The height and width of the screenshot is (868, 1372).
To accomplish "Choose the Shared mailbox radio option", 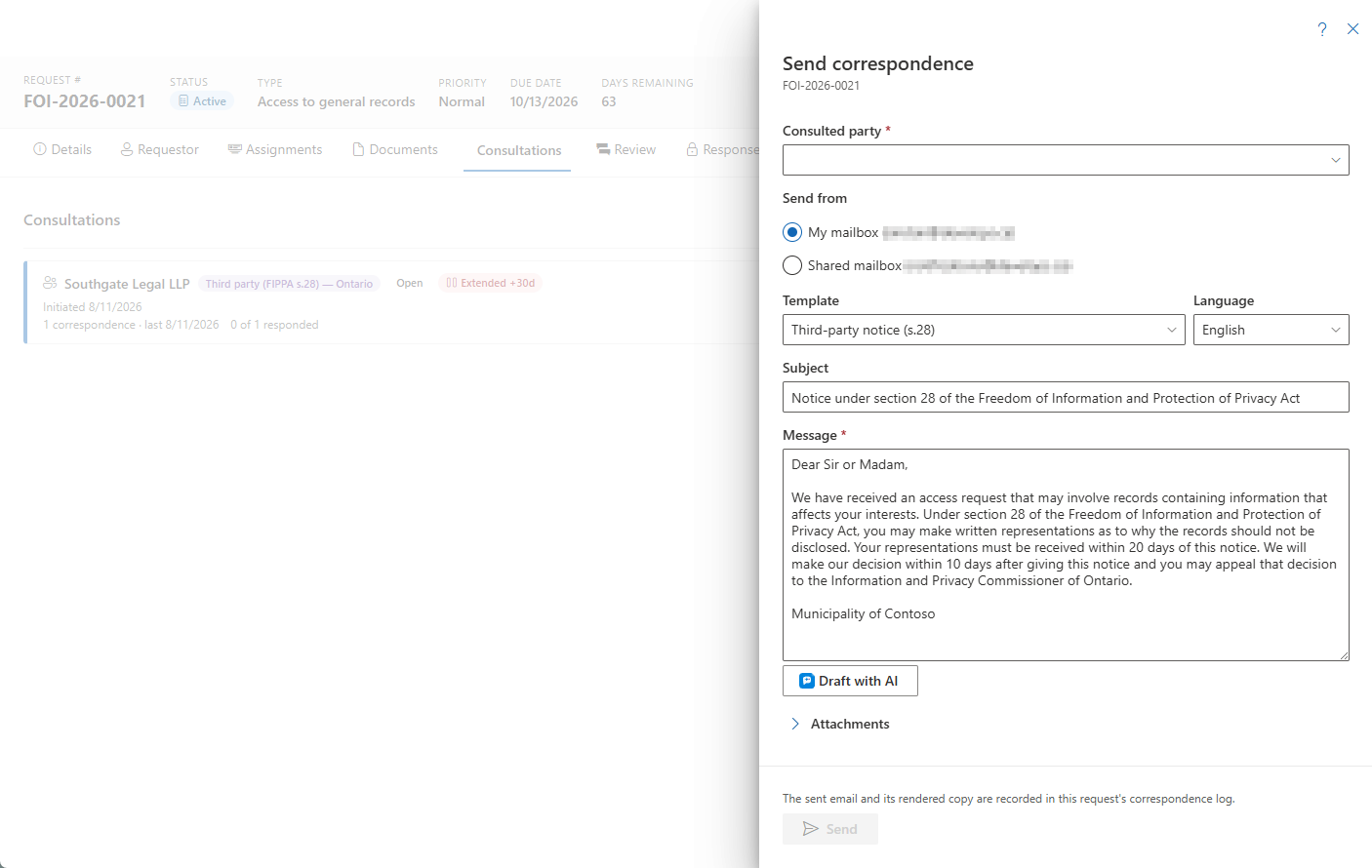I will [x=792, y=265].
